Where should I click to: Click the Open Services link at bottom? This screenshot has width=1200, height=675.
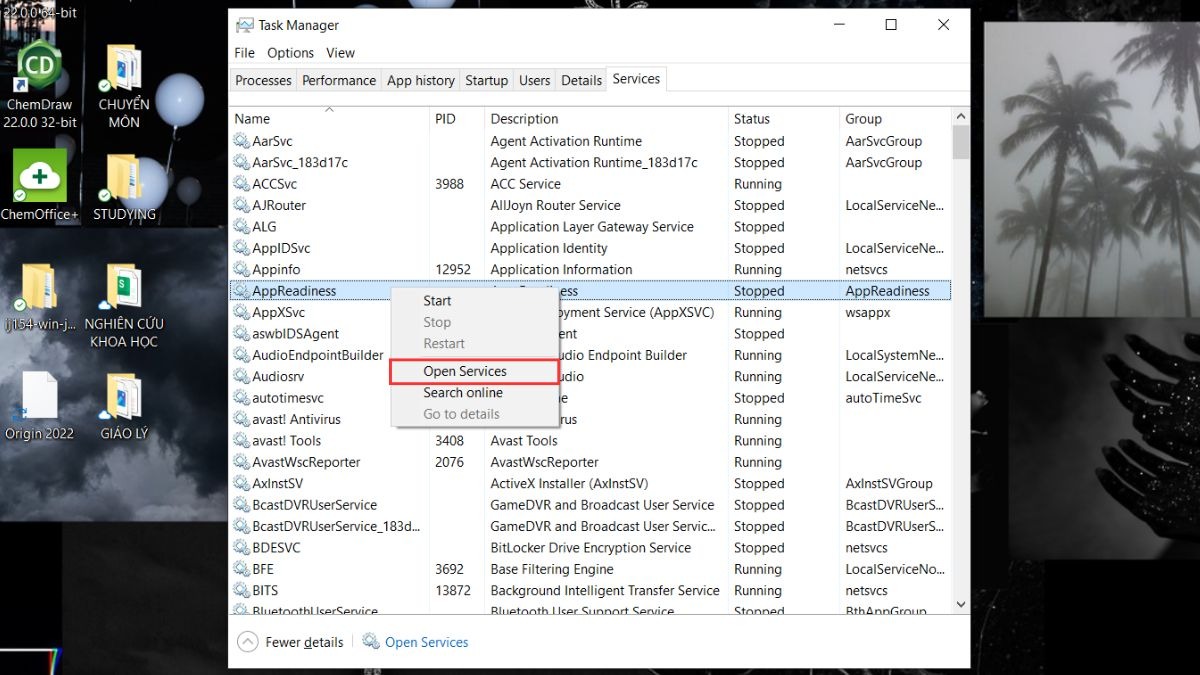coord(416,642)
